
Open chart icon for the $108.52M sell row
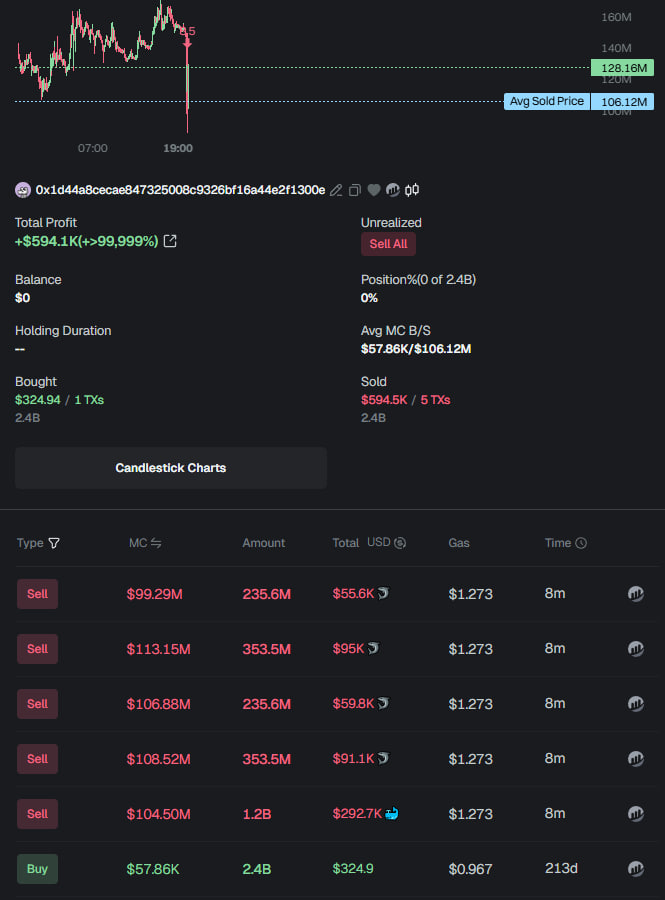click(636, 759)
